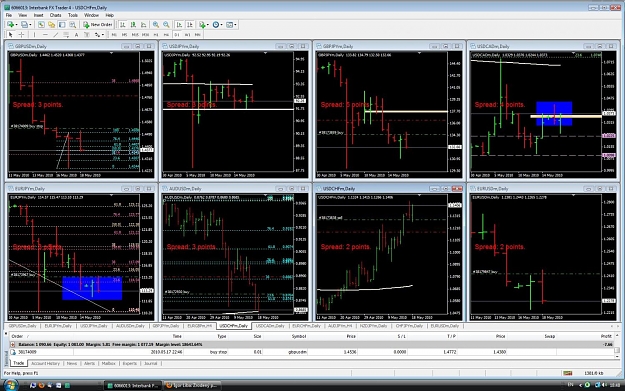Switch to the NZDJPYm,Daily chart tab
The height and width of the screenshot is (391, 625).
pos(373,326)
